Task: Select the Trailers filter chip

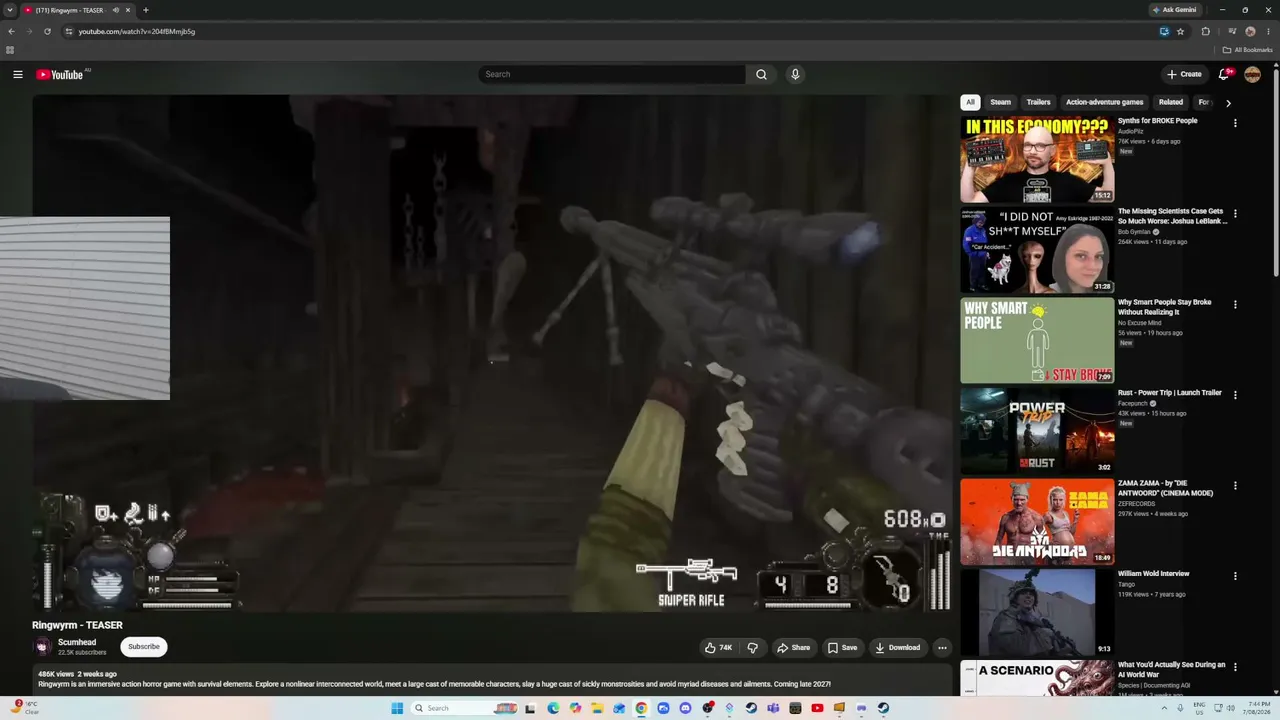Action: (1039, 102)
